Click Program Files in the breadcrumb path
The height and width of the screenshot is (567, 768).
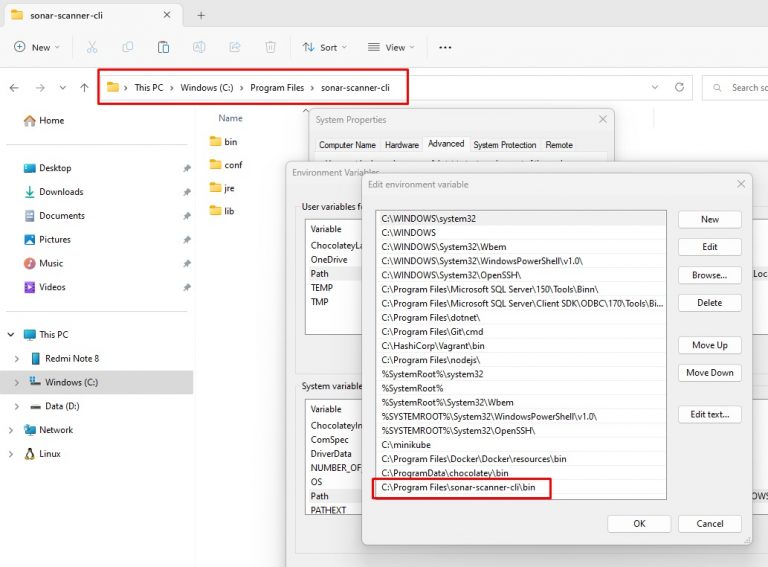point(277,88)
